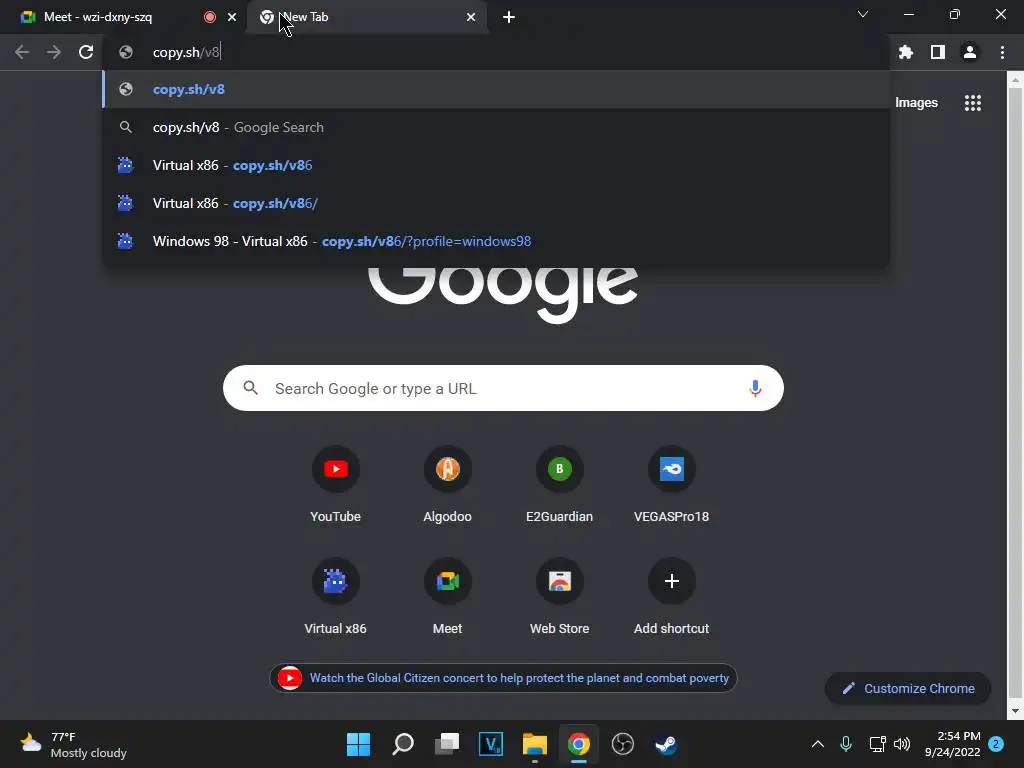Image resolution: width=1024 pixels, height=768 pixels.
Task: Open Meet shortcut tile
Action: tap(447, 597)
